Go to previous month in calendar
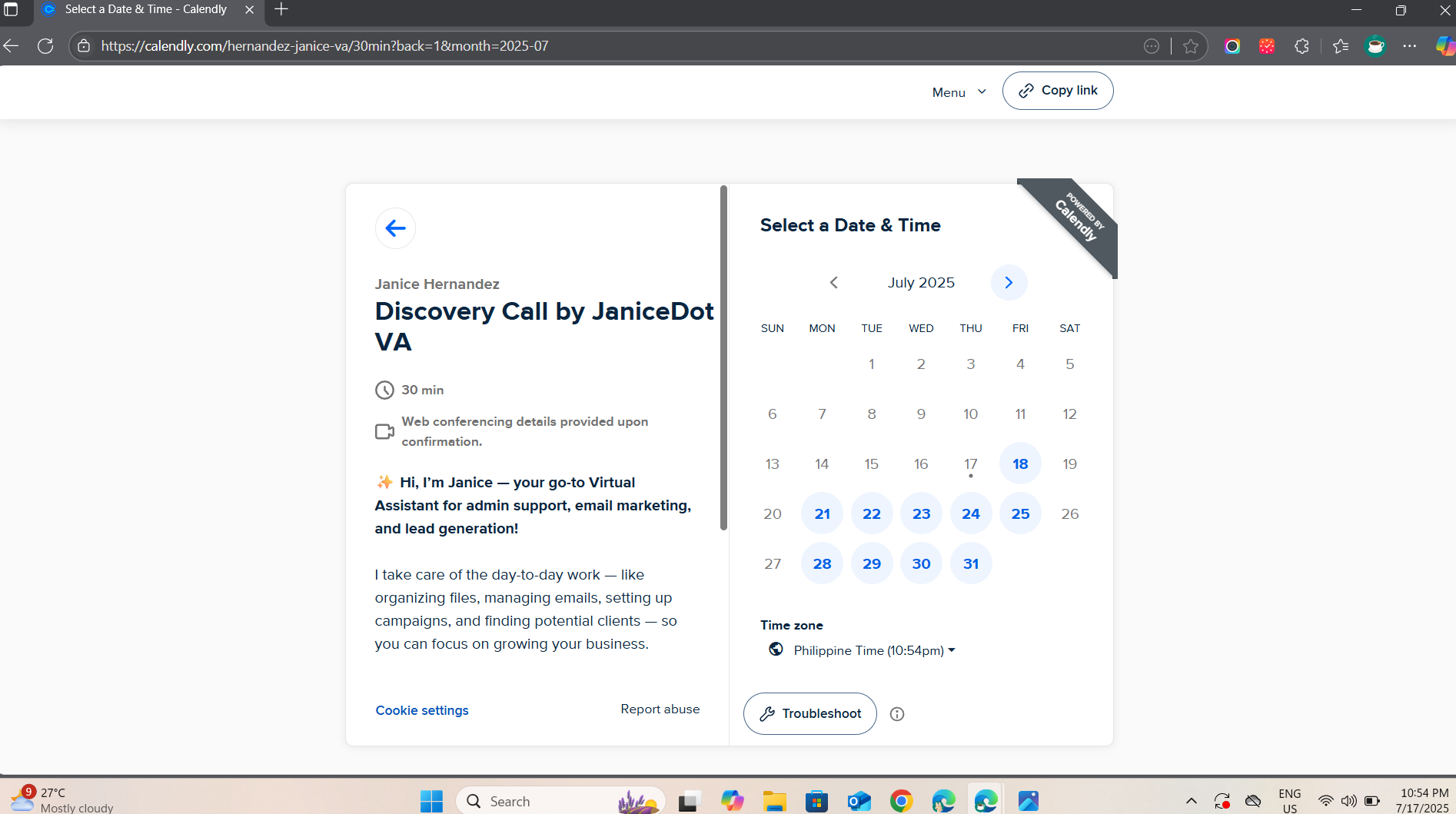The width and height of the screenshot is (1456, 814). click(833, 283)
